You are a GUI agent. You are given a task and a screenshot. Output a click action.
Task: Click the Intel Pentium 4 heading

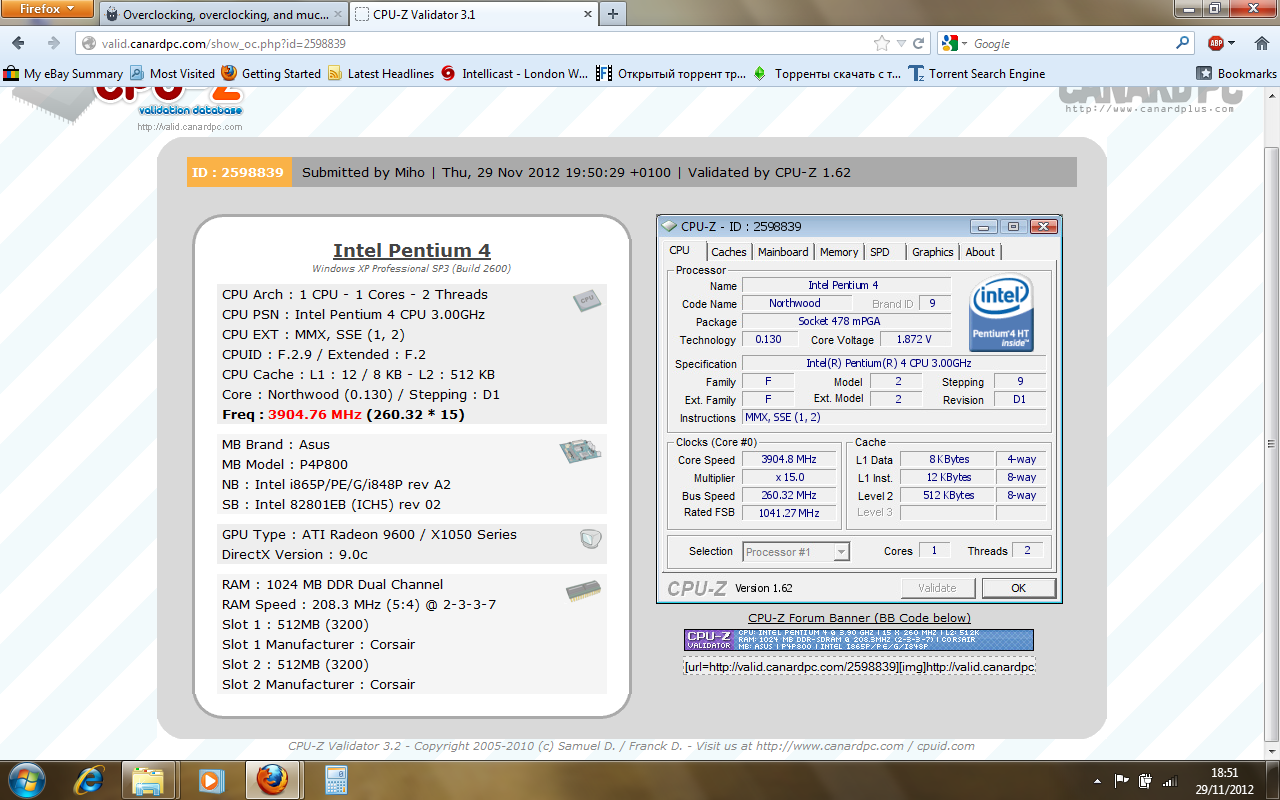[412, 251]
